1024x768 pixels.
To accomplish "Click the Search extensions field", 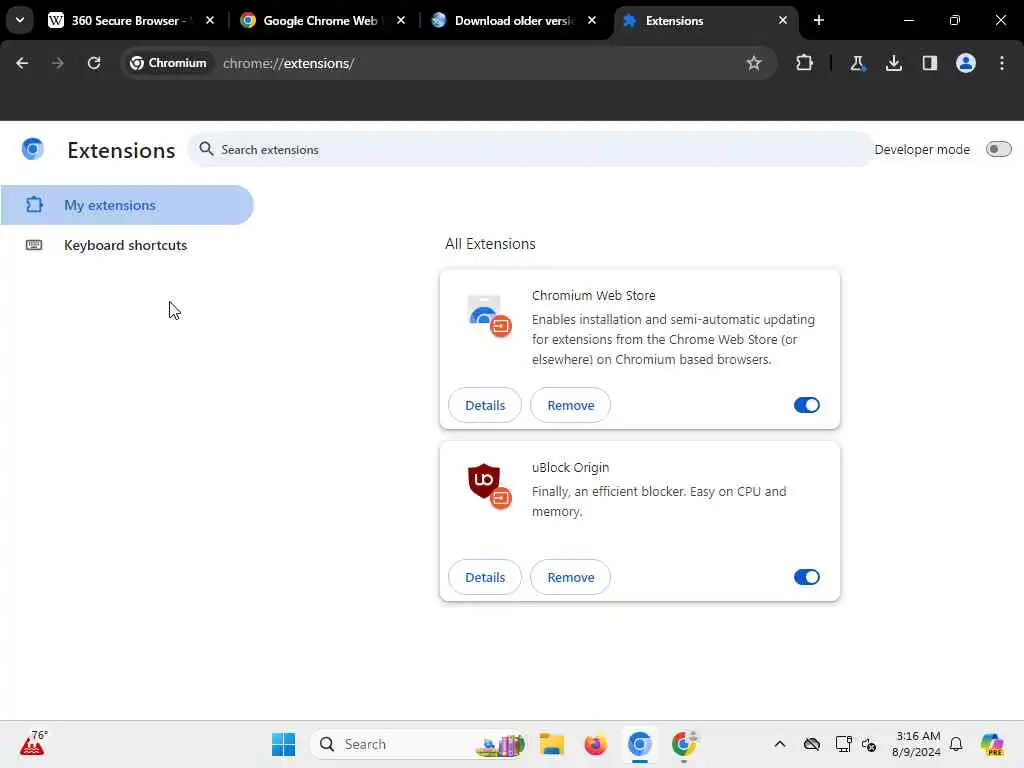I will click(x=530, y=150).
